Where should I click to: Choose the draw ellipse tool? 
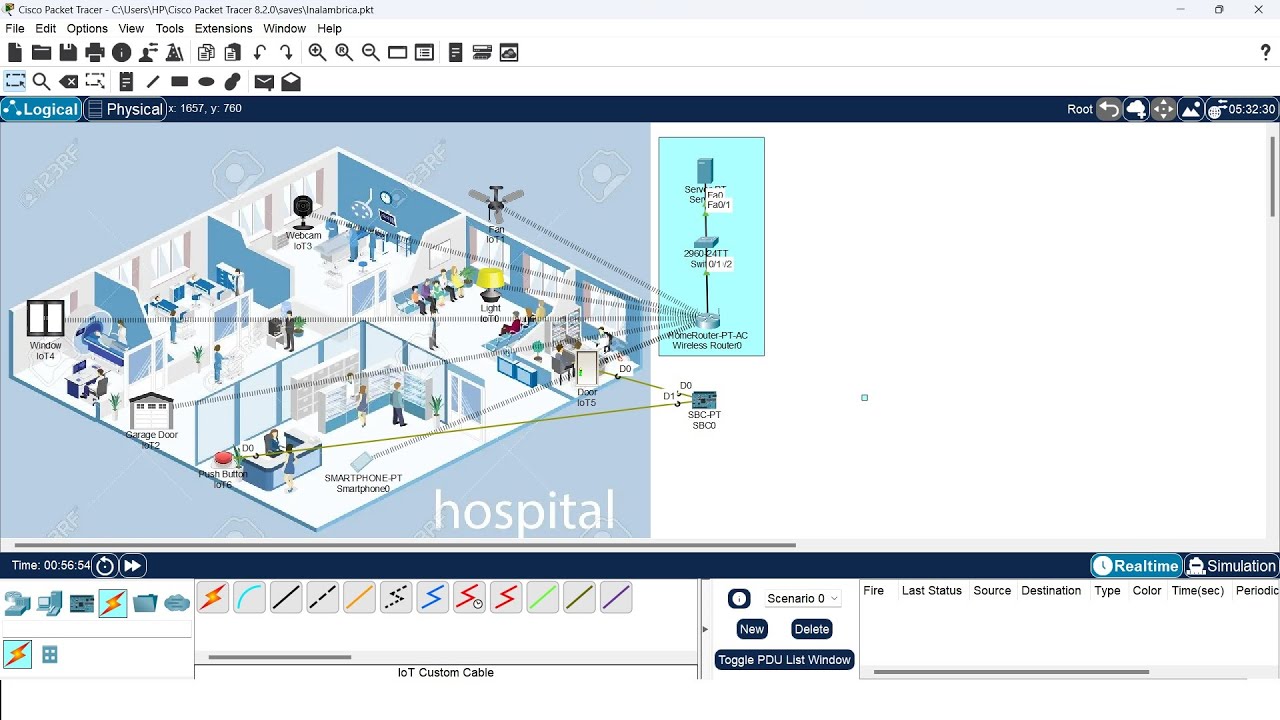coord(206,82)
